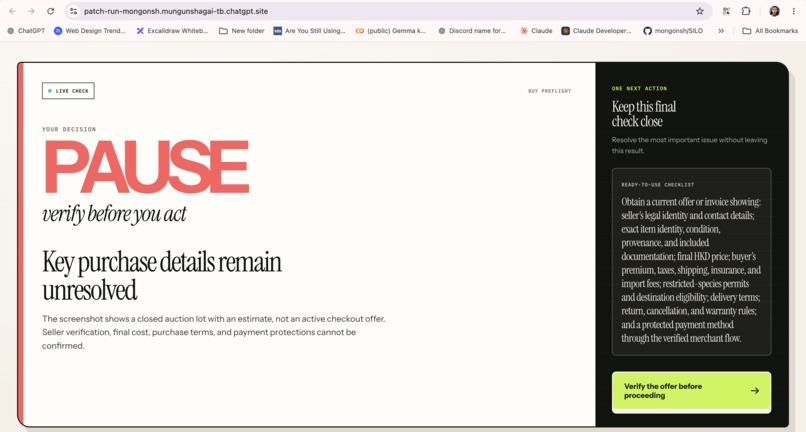Open the translate extension icon
Image resolution: width=806 pixels, height=432 pixels.
[x=726, y=11]
